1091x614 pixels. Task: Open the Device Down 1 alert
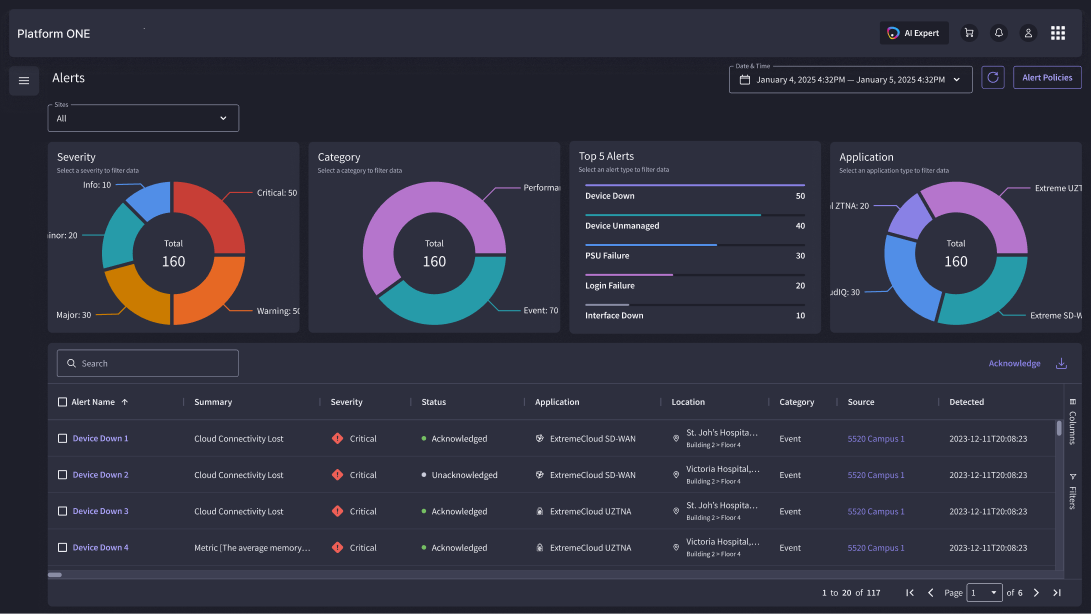pos(100,439)
